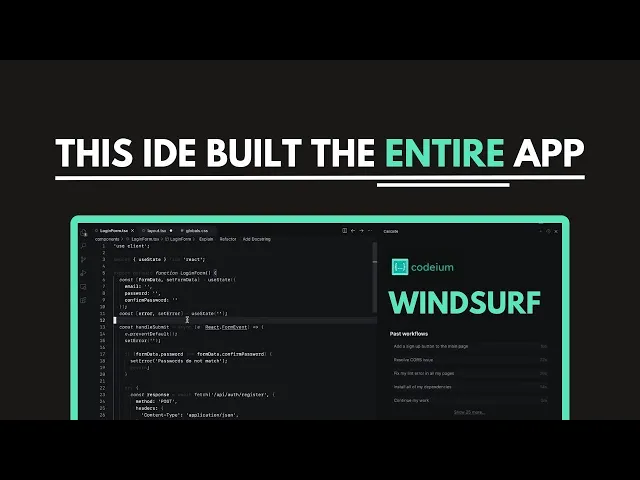Click the plus icon in Cascade panel header
The width and height of the screenshot is (640, 480).
540,231
